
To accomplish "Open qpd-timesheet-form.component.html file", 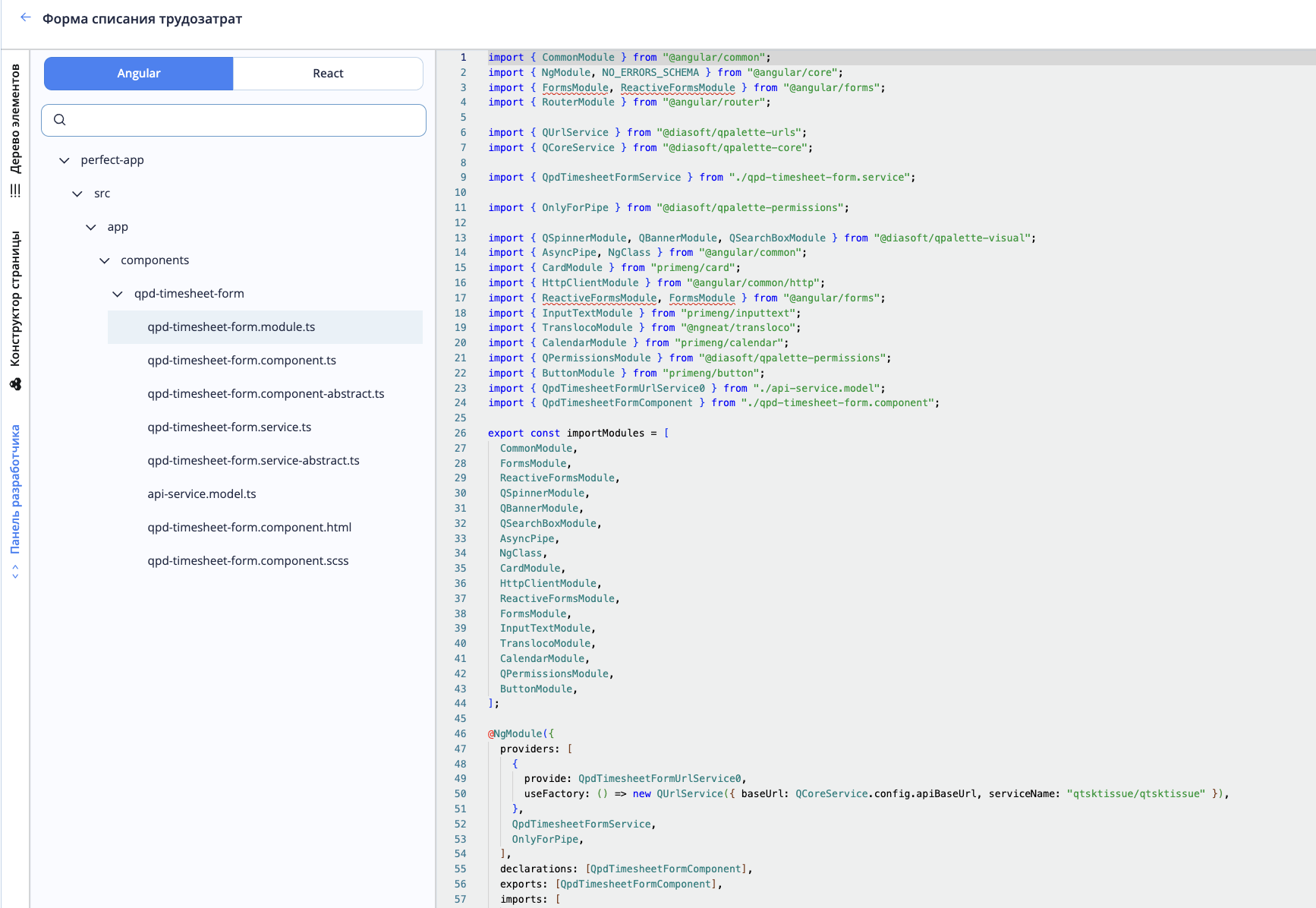I will [249, 528].
